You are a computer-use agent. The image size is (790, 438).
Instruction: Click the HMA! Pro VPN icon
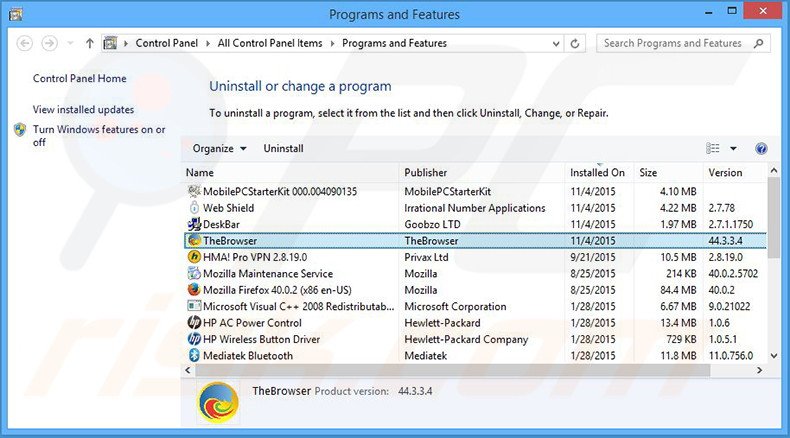(x=194, y=257)
